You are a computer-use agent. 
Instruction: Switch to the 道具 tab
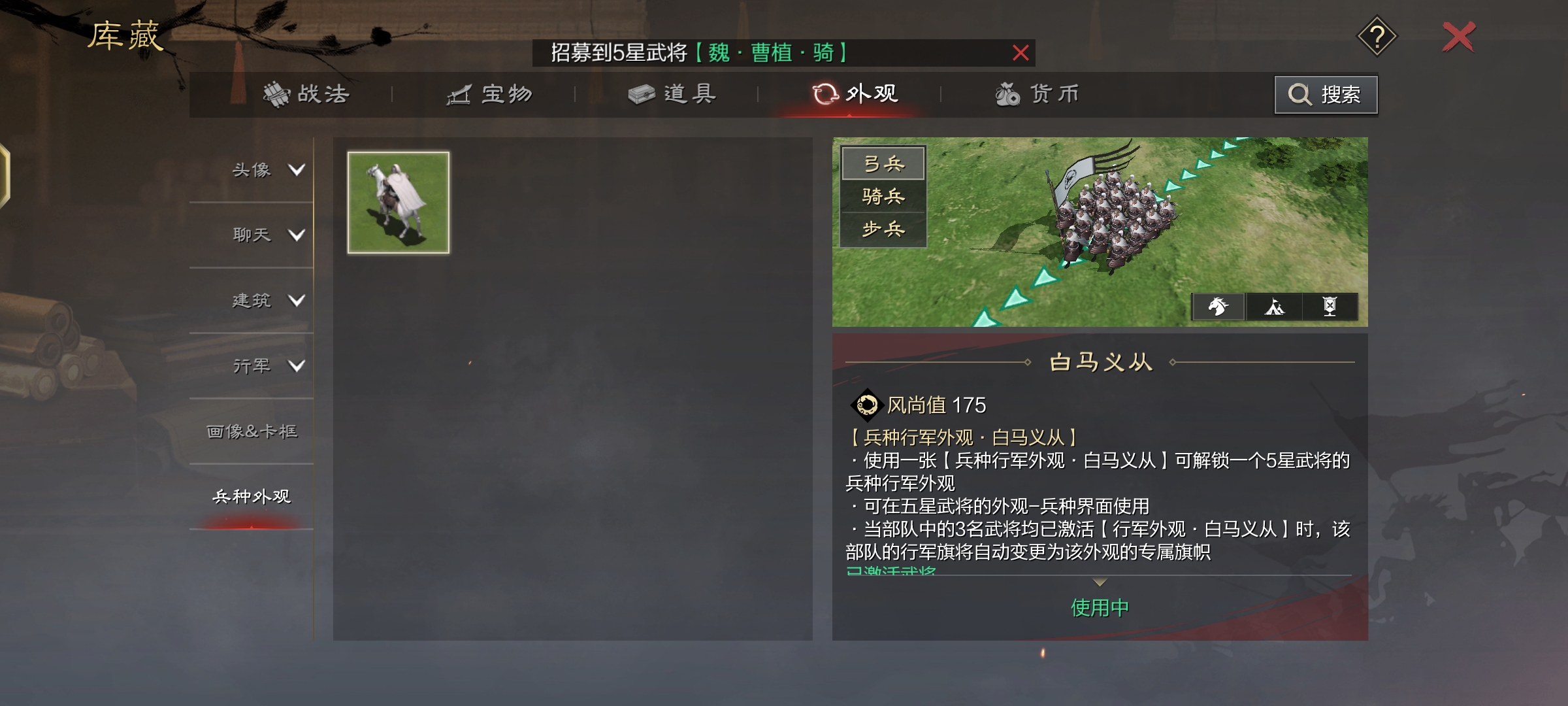coord(672,94)
